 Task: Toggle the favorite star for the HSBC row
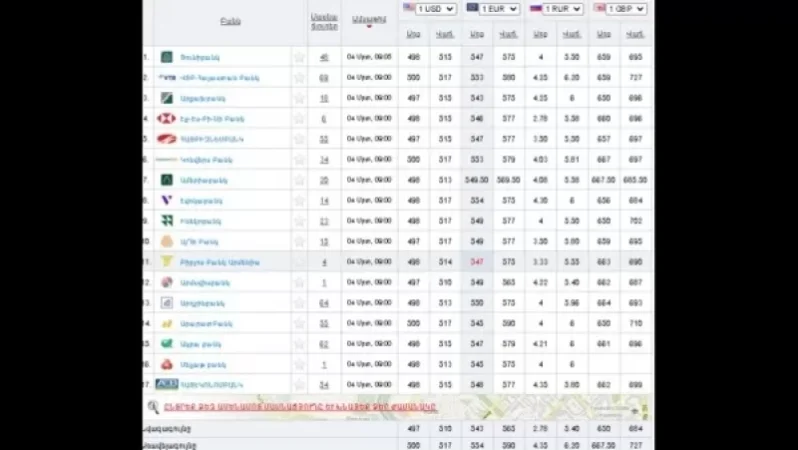click(x=298, y=118)
